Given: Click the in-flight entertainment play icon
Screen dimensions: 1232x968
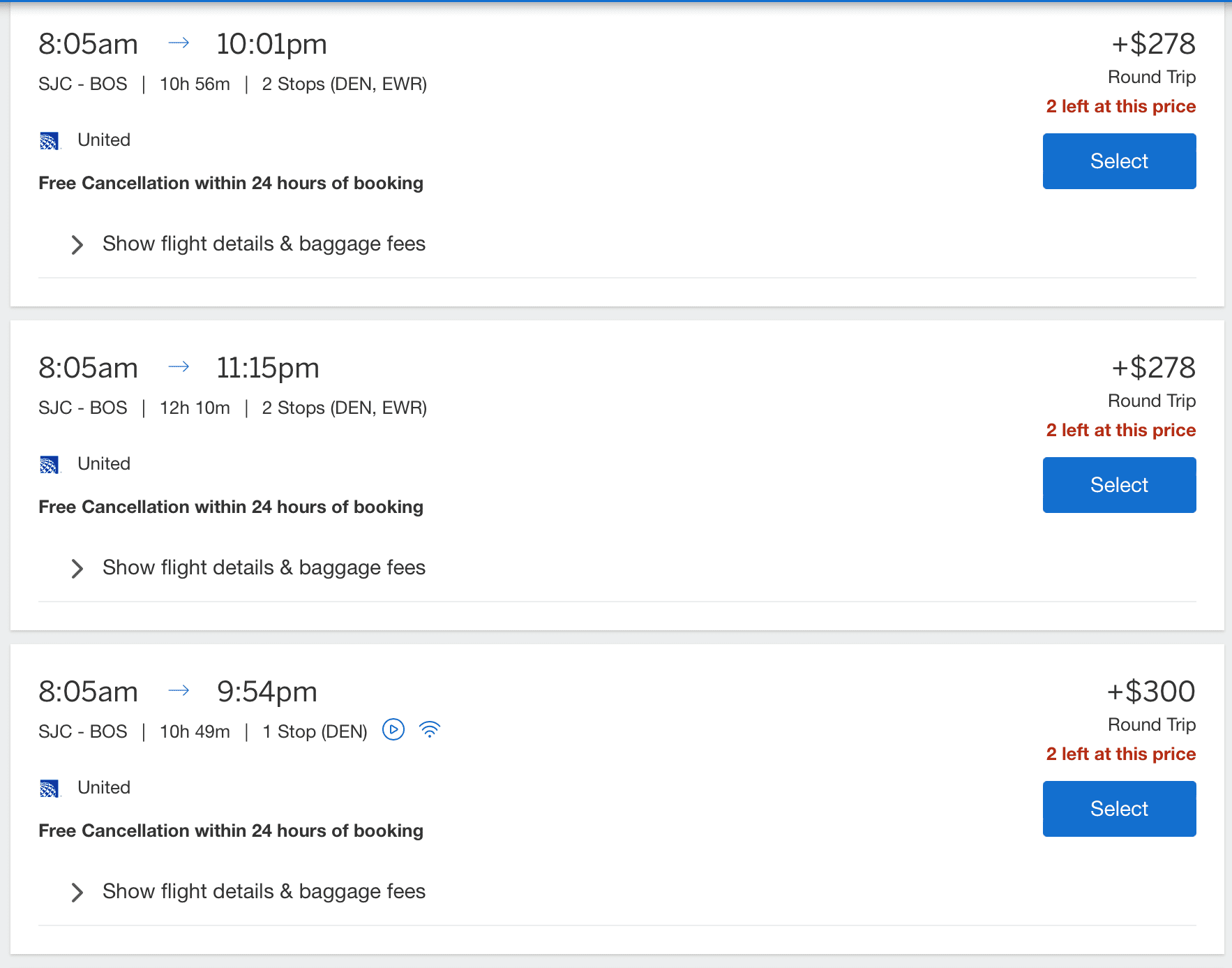Looking at the screenshot, I should point(393,729).
